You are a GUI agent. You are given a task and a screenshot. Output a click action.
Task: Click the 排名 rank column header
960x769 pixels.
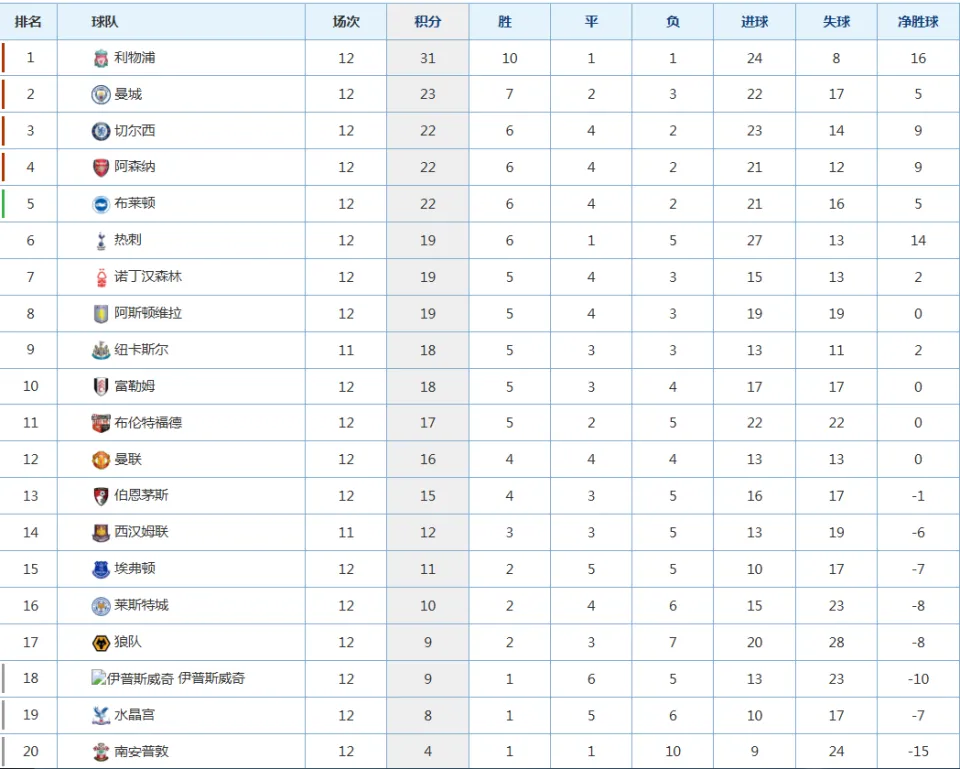point(28,22)
